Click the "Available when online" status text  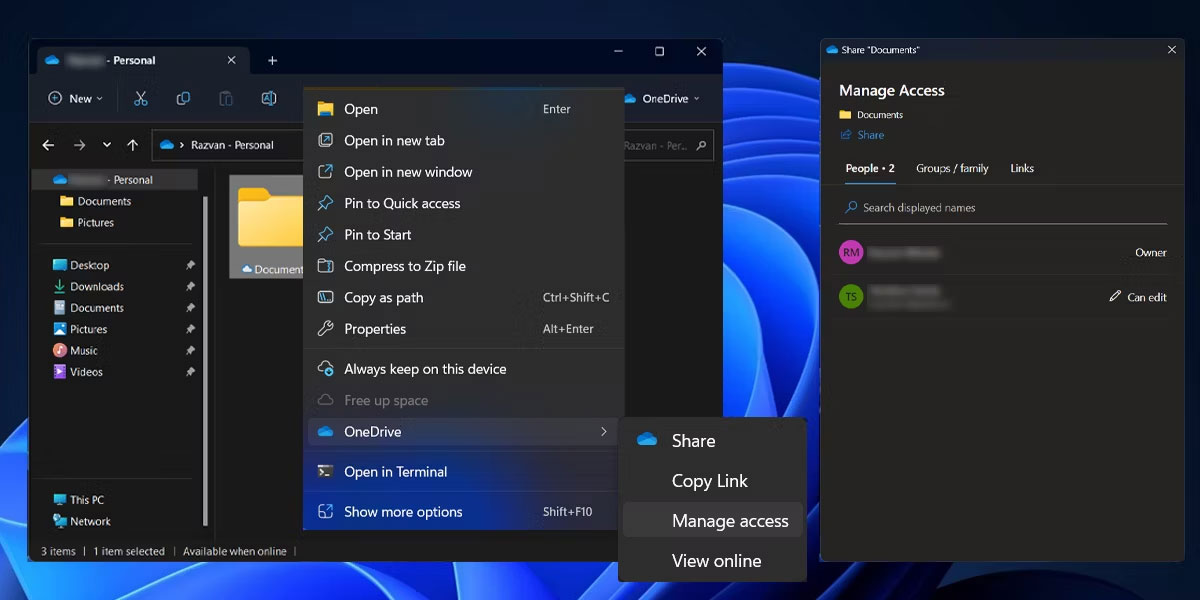(x=235, y=551)
